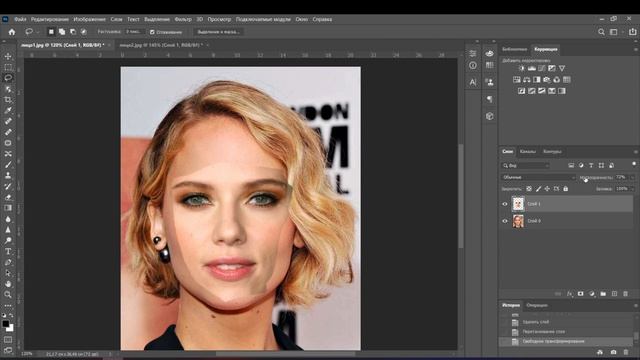Open fill value dropdown arrow
This screenshot has height=360, width=640.
click(632, 189)
